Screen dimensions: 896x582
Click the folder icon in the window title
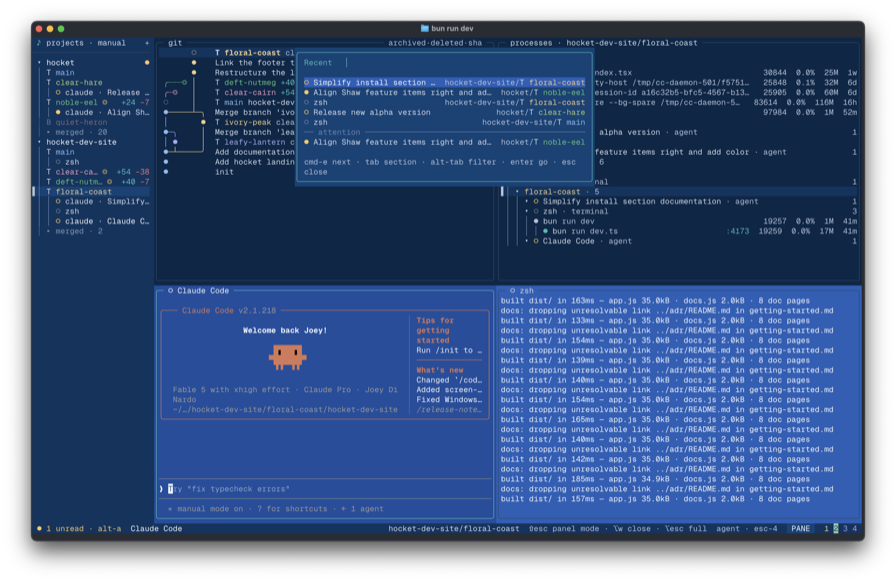point(425,28)
